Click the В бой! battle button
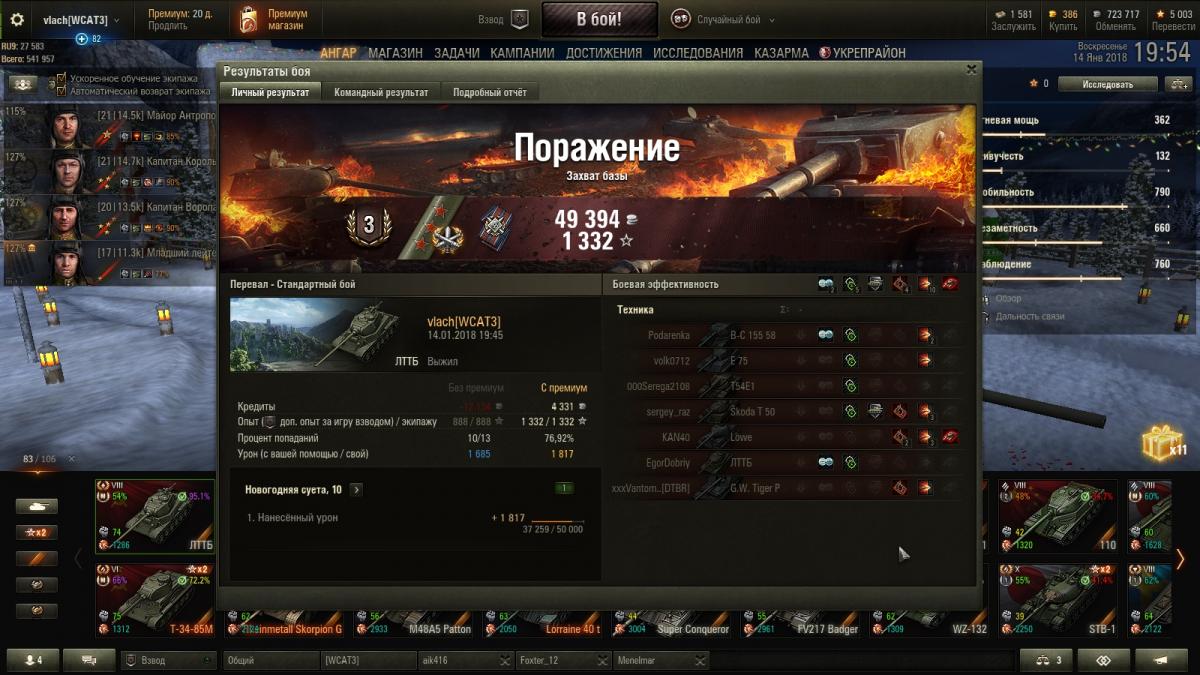Viewport: 1200px width, 675px height. (600, 19)
